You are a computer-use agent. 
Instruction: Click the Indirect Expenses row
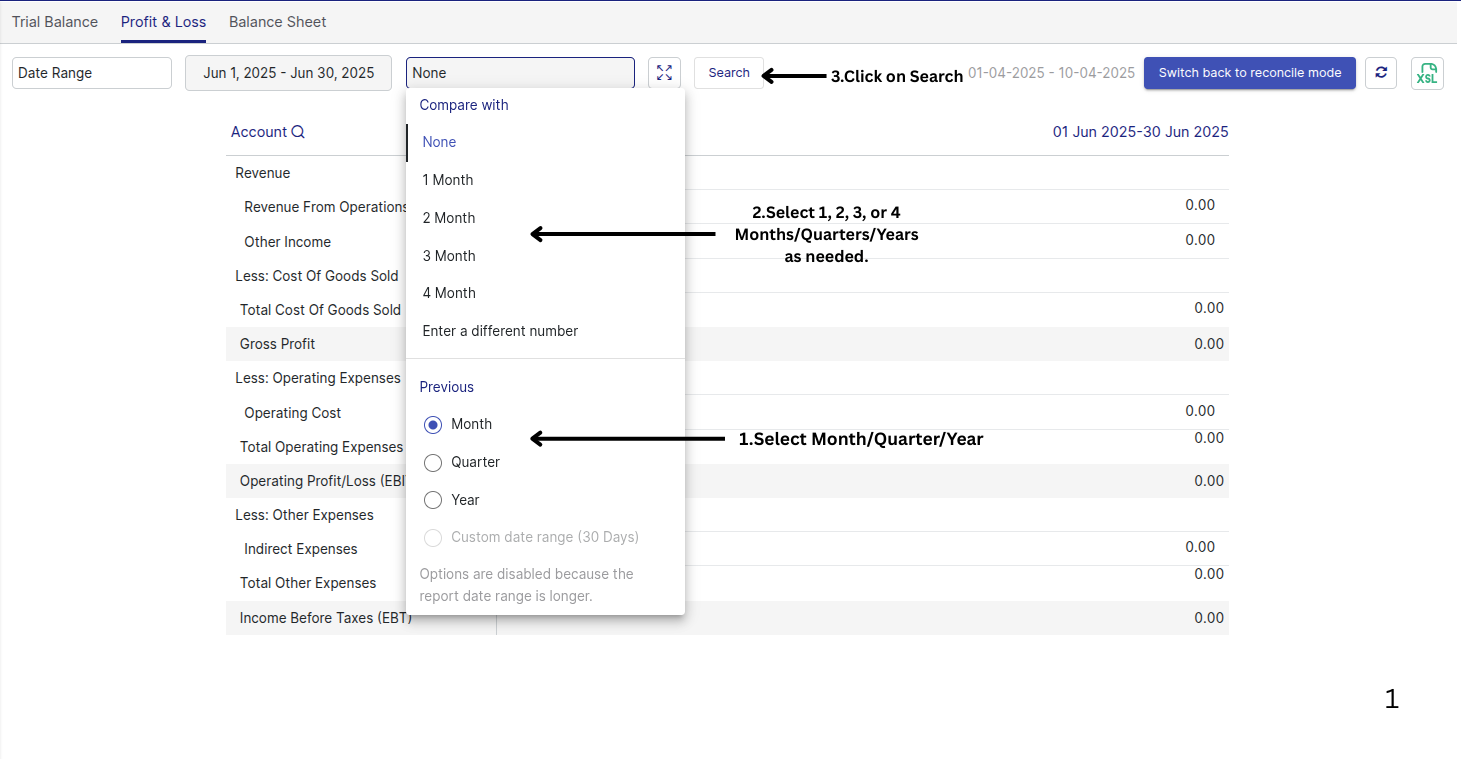coord(727,549)
